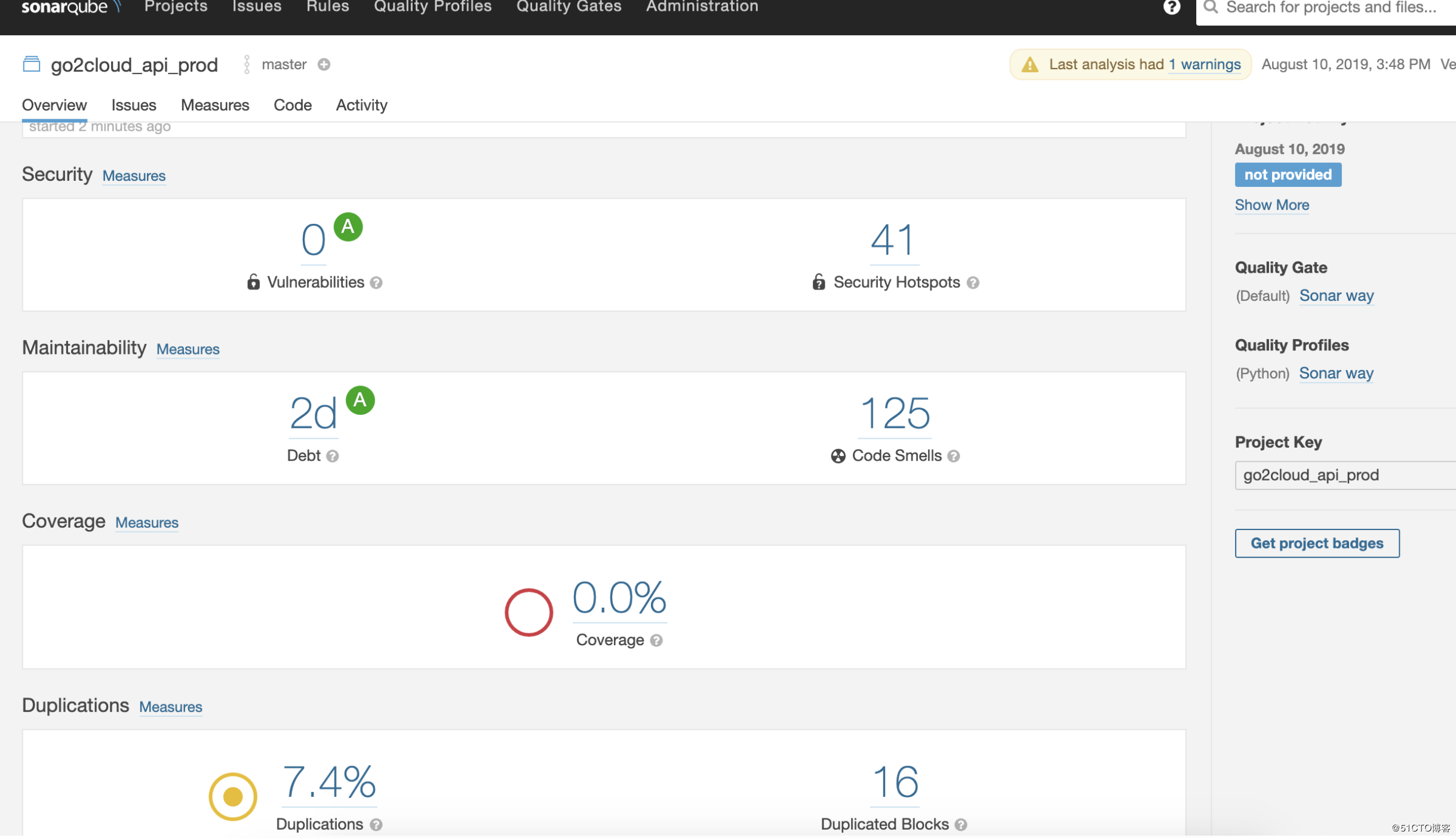Open the 125 Code Smells count link

(894, 414)
